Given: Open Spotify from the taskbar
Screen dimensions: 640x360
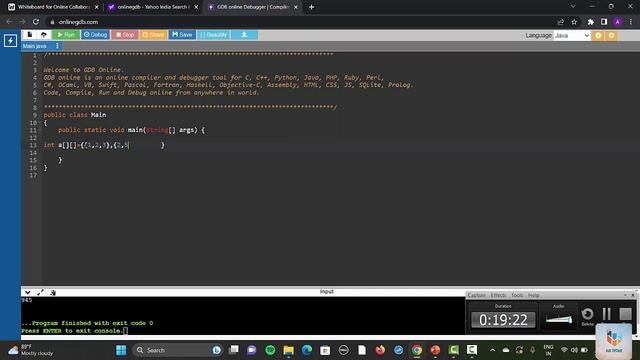Looking at the screenshot, I should (x=270, y=350).
